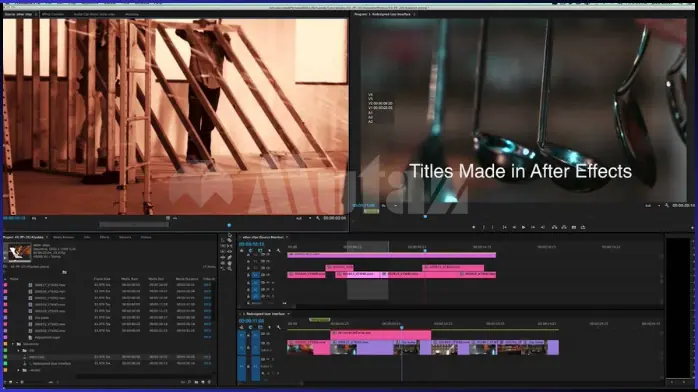This screenshot has width=698, height=392.
Task: Go to Out point in Program monitor
Action: click(543, 227)
